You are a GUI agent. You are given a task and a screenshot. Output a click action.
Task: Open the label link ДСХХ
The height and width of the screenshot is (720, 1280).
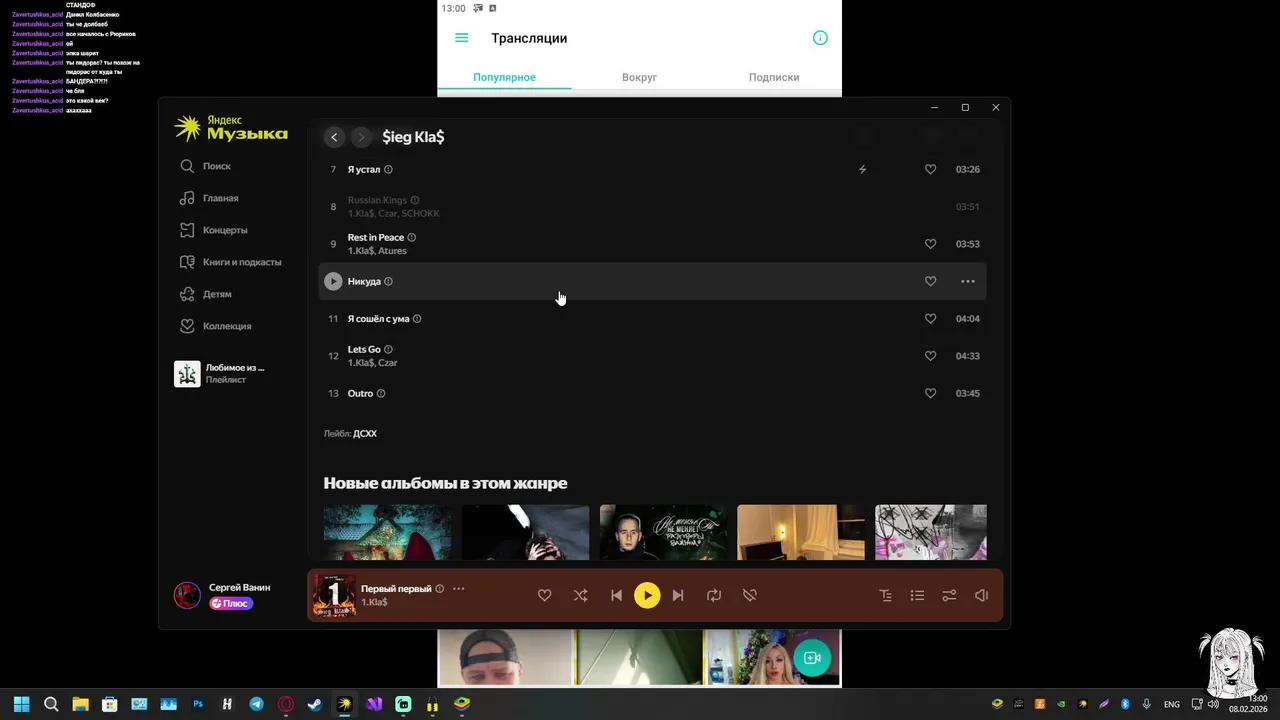pyautogui.click(x=365, y=434)
